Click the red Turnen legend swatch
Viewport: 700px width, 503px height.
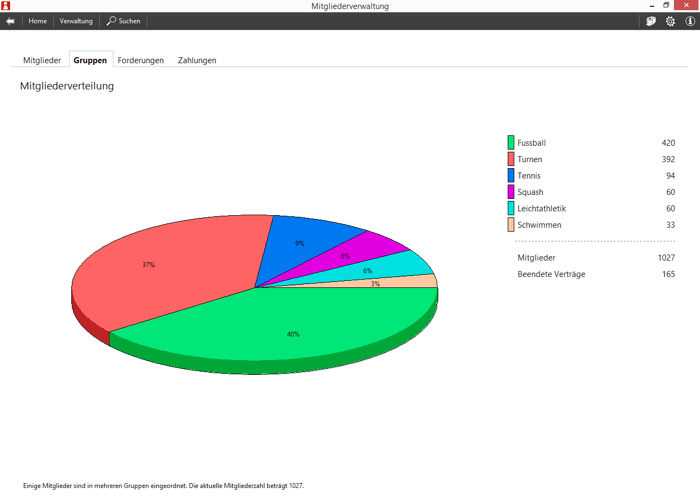point(511,159)
